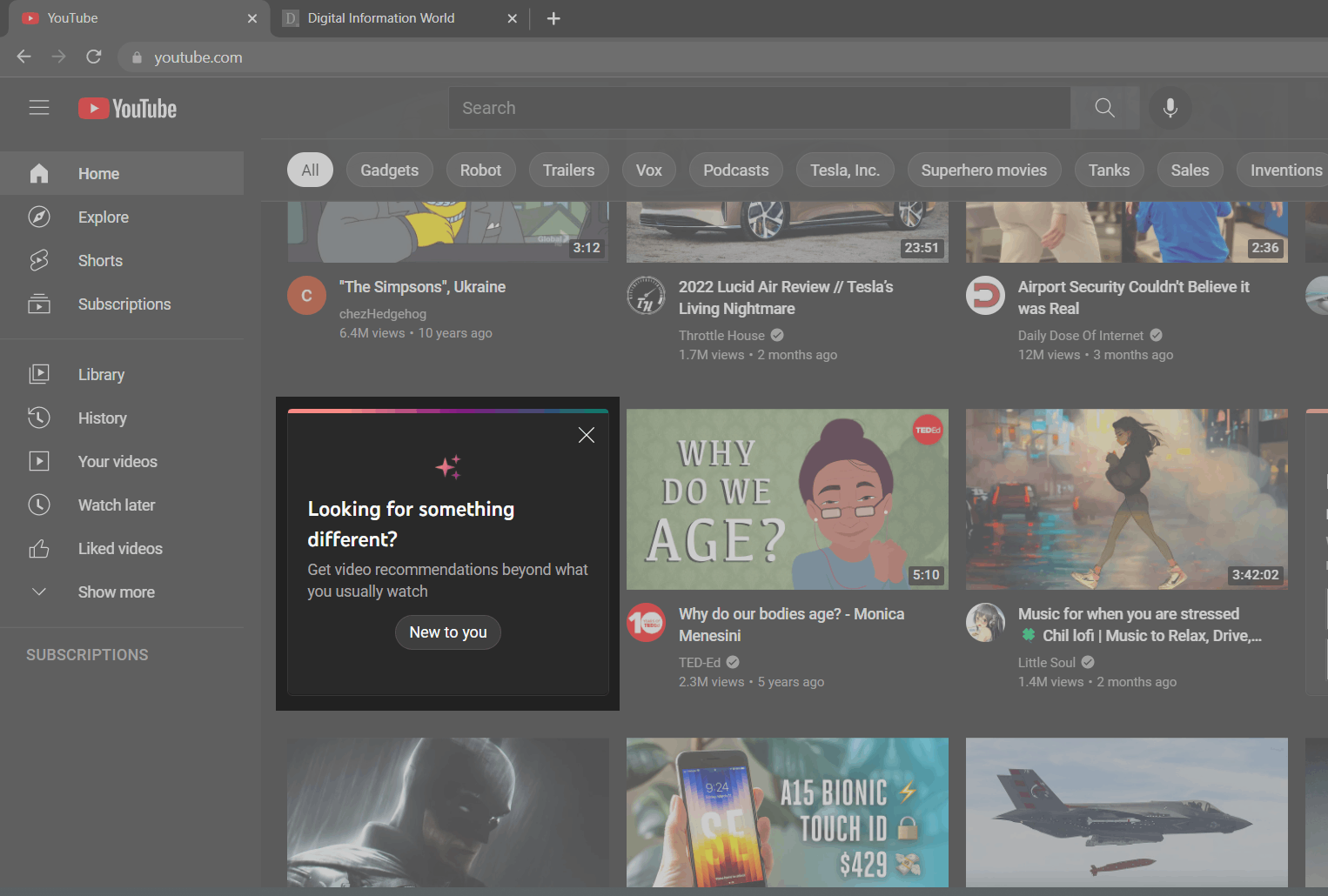Viewport: 1328px width, 896px height.
Task: Open Subscriptions in the sidebar
Action: click(x=122, y=304)
